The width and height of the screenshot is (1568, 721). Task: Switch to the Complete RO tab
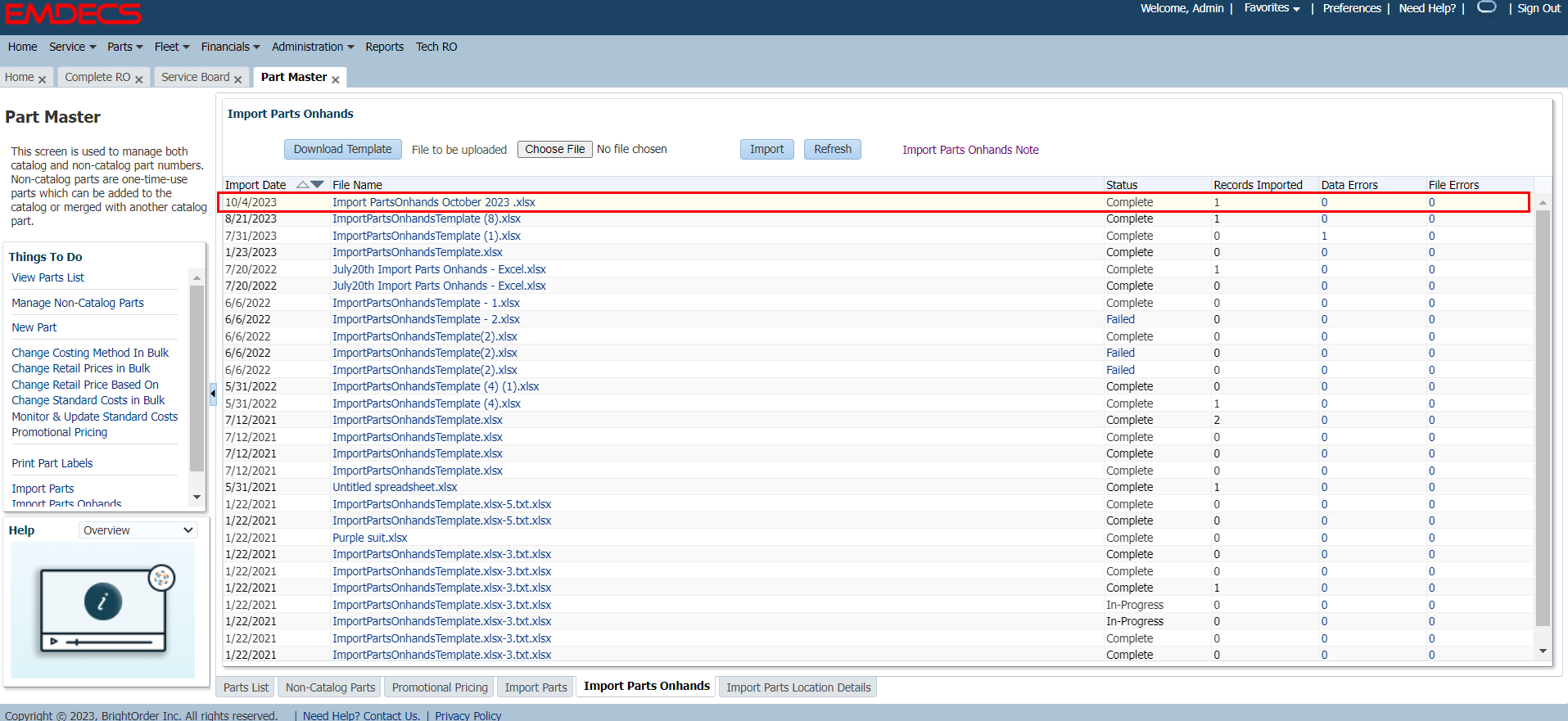click(97, 77)
